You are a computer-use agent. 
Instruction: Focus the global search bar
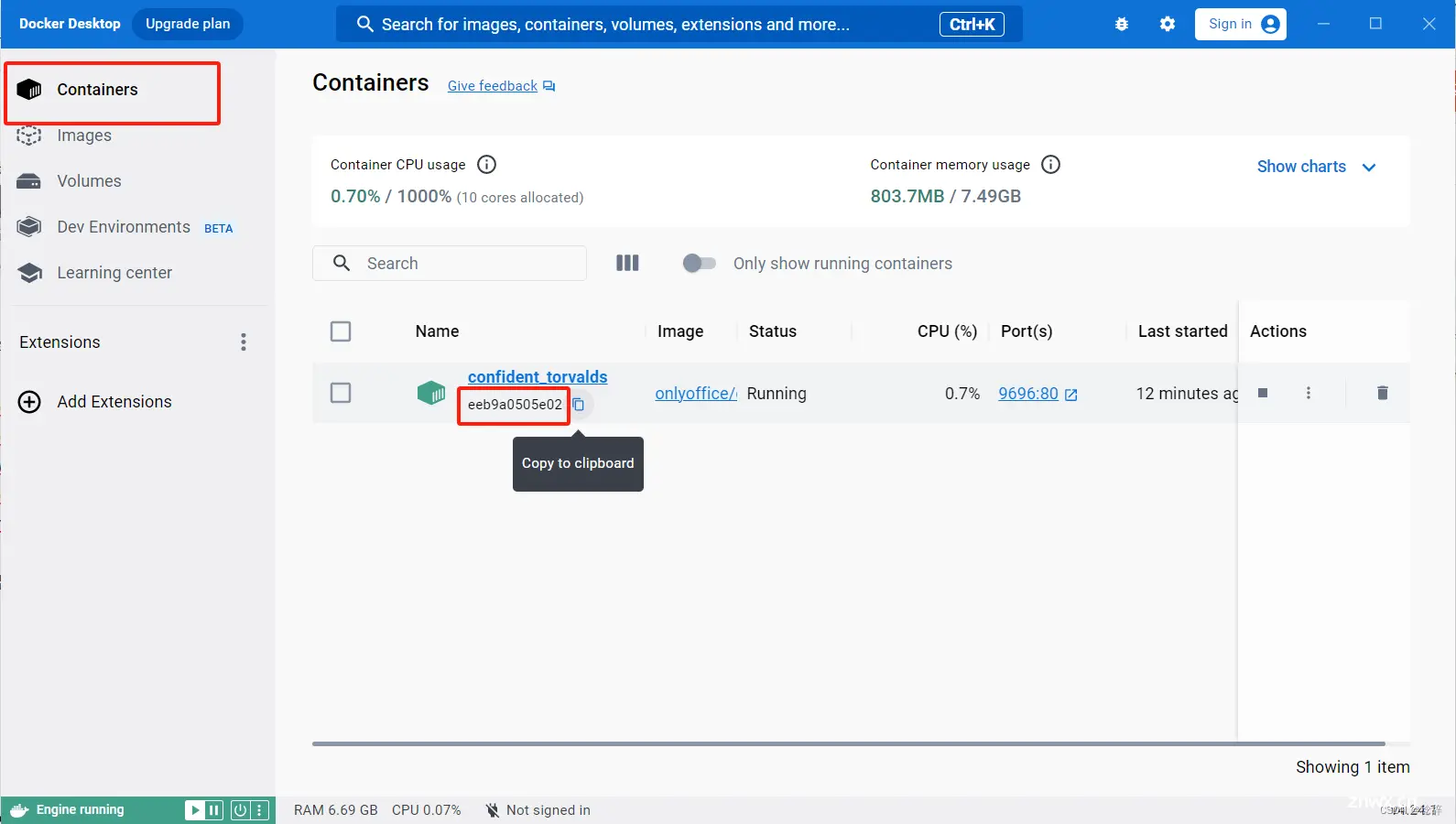[679, 24]
